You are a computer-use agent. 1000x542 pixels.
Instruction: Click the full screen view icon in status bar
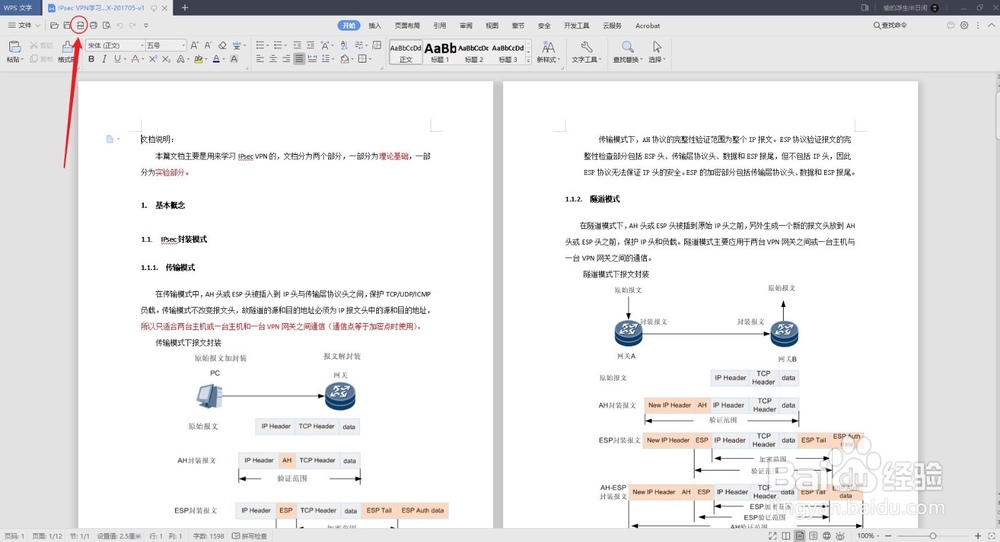(x=772, y=536)
